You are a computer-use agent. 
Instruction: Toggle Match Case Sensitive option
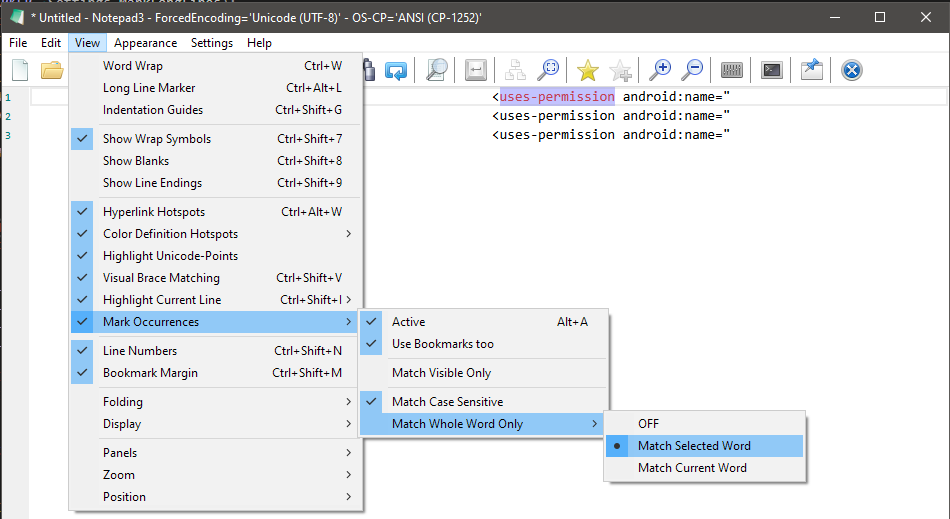coord(483,402)
